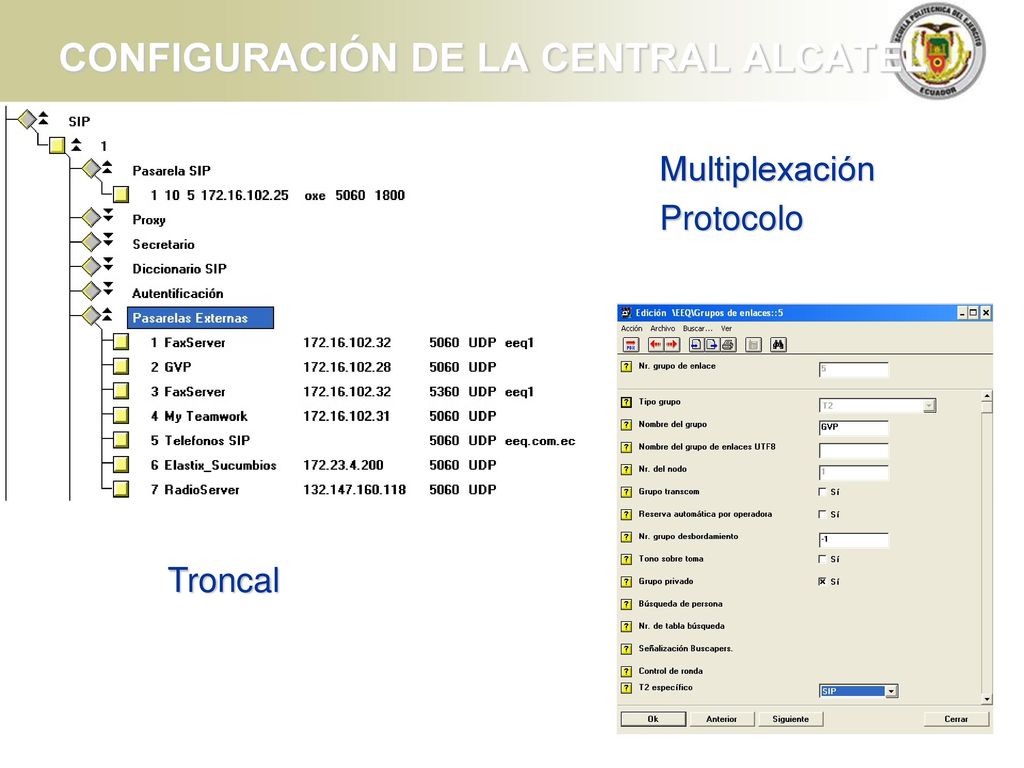Click the Siguiente button
The height and width of the screenshot is (768, 1024).
(790, 719)
